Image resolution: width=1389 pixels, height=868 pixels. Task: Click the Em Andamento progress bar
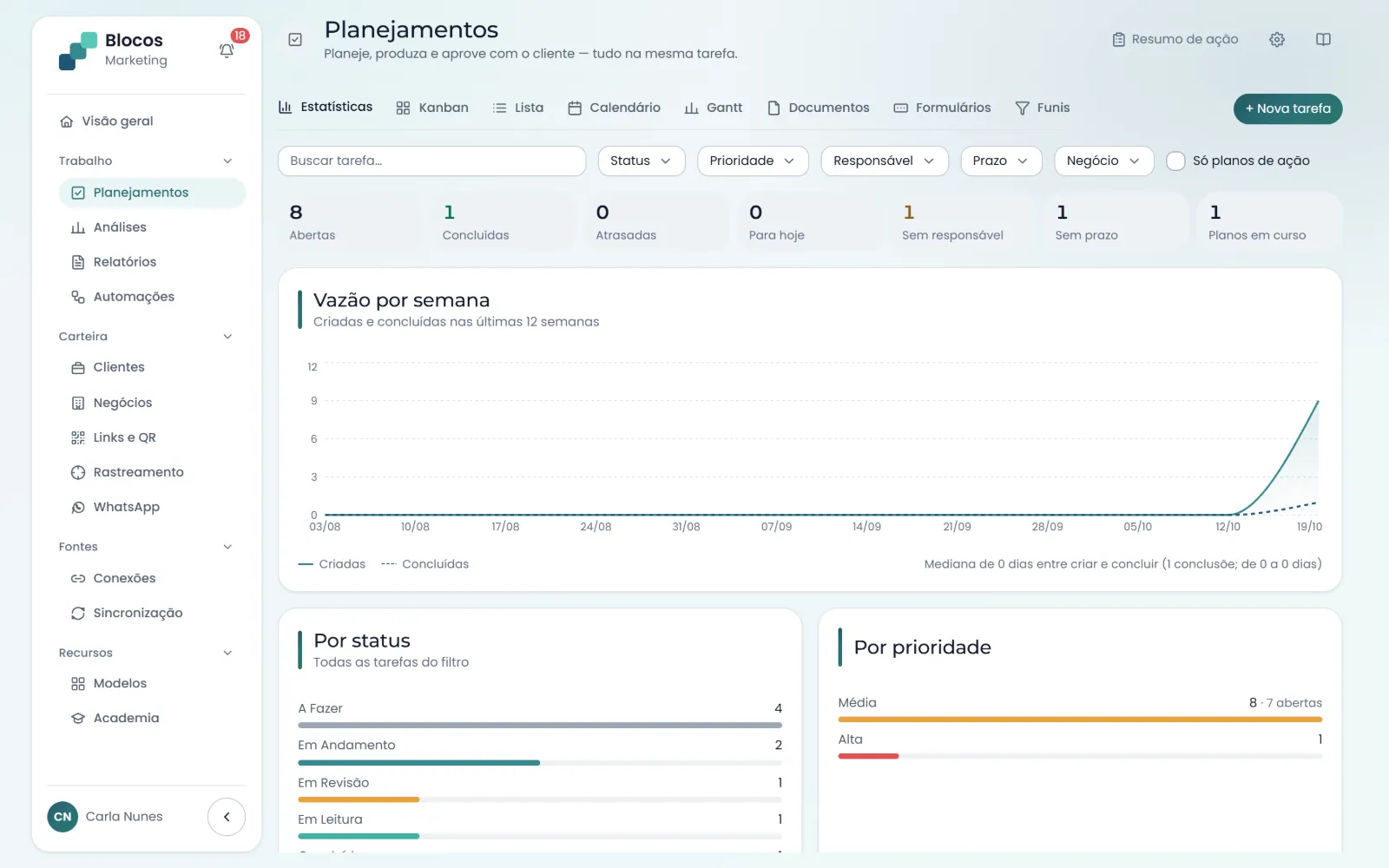540,763
